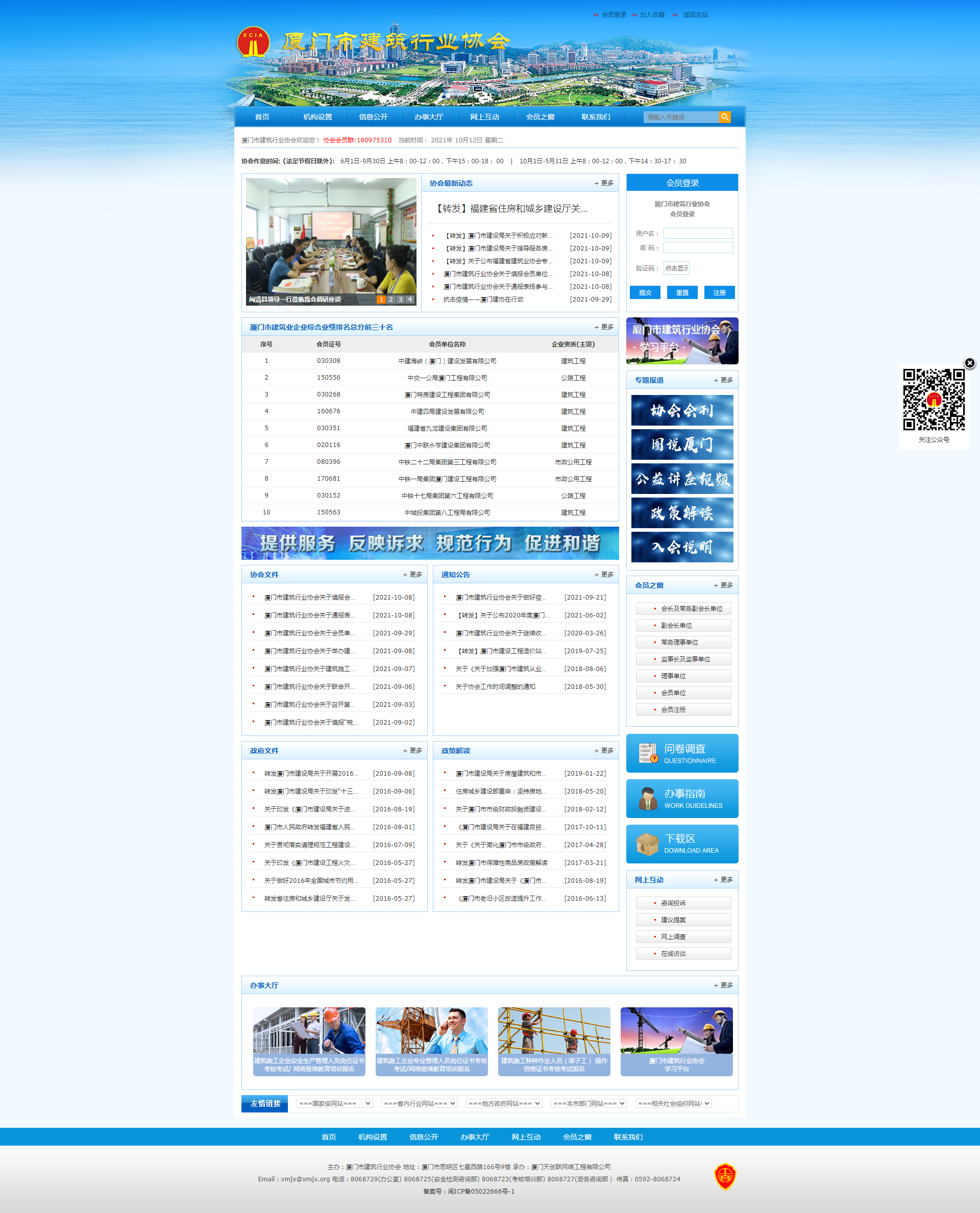Open the 公益讲座视频 feature banner

pos(682,479)
